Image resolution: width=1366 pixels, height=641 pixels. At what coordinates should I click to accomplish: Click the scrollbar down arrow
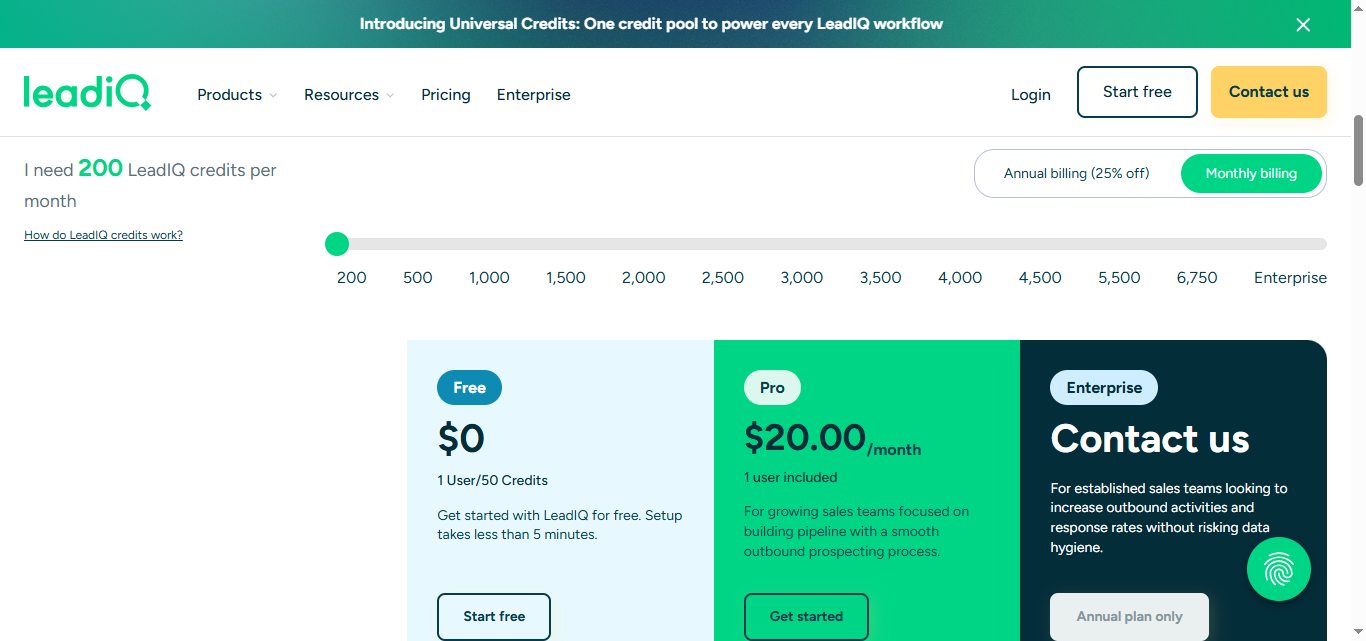1357,632
